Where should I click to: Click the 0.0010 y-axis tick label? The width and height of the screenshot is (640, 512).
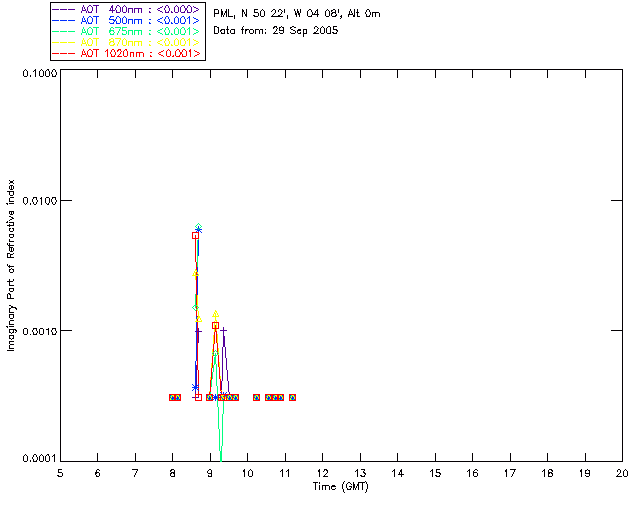[x=39, y=331]
